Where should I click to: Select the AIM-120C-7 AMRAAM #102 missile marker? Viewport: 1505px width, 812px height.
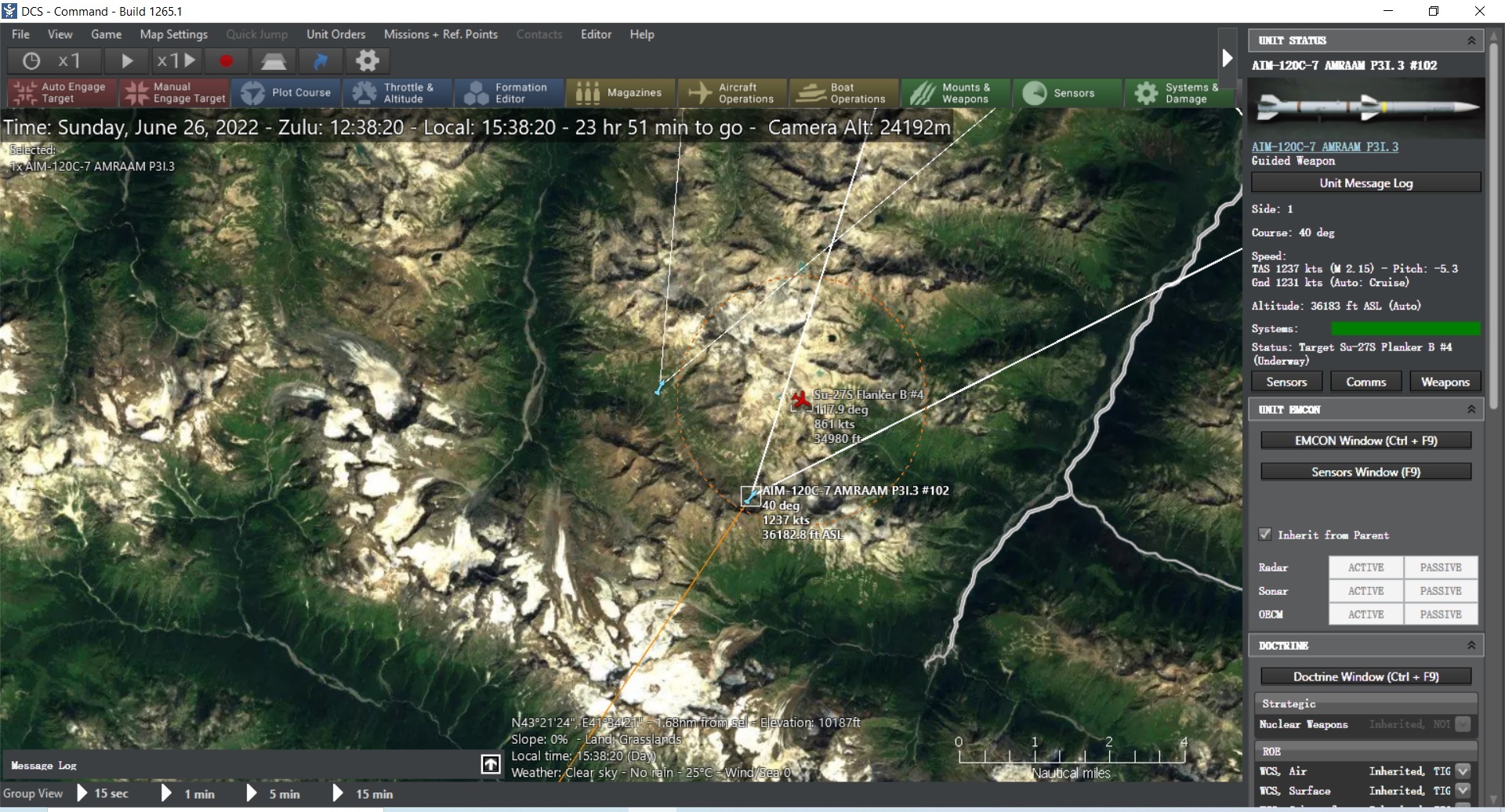click(x=750, y=496)
